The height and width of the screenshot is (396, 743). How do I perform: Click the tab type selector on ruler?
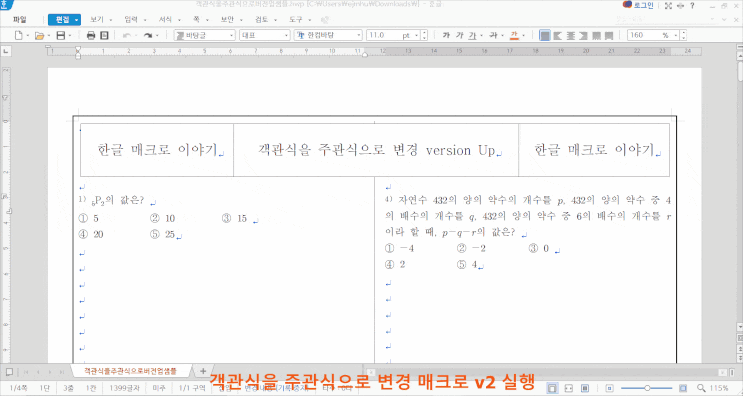pos(5,51)
